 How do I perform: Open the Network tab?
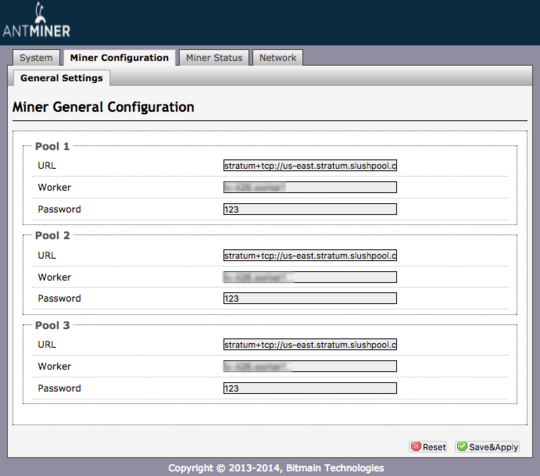[278, 58]
